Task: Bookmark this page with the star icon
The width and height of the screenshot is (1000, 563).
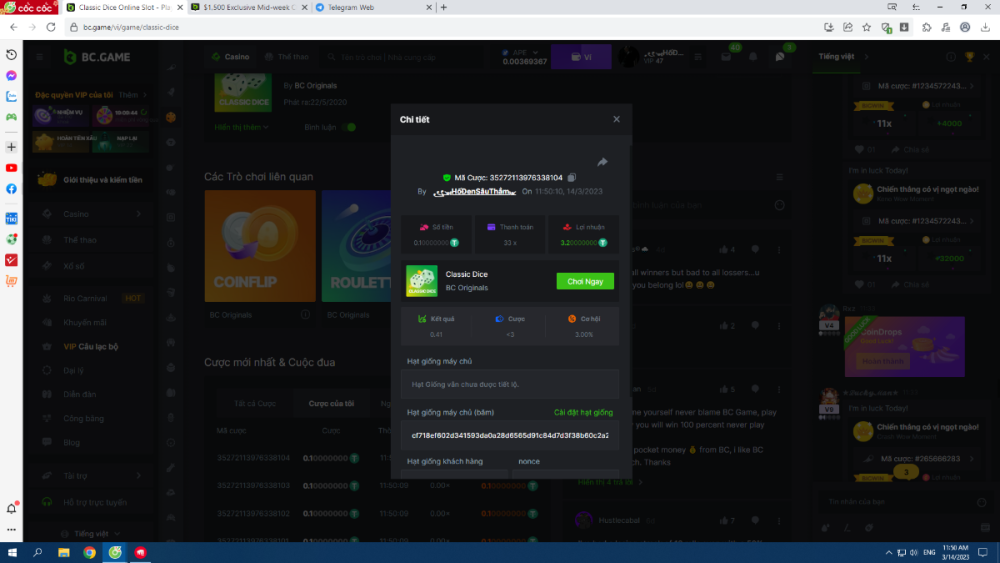Action: (866, 27)
